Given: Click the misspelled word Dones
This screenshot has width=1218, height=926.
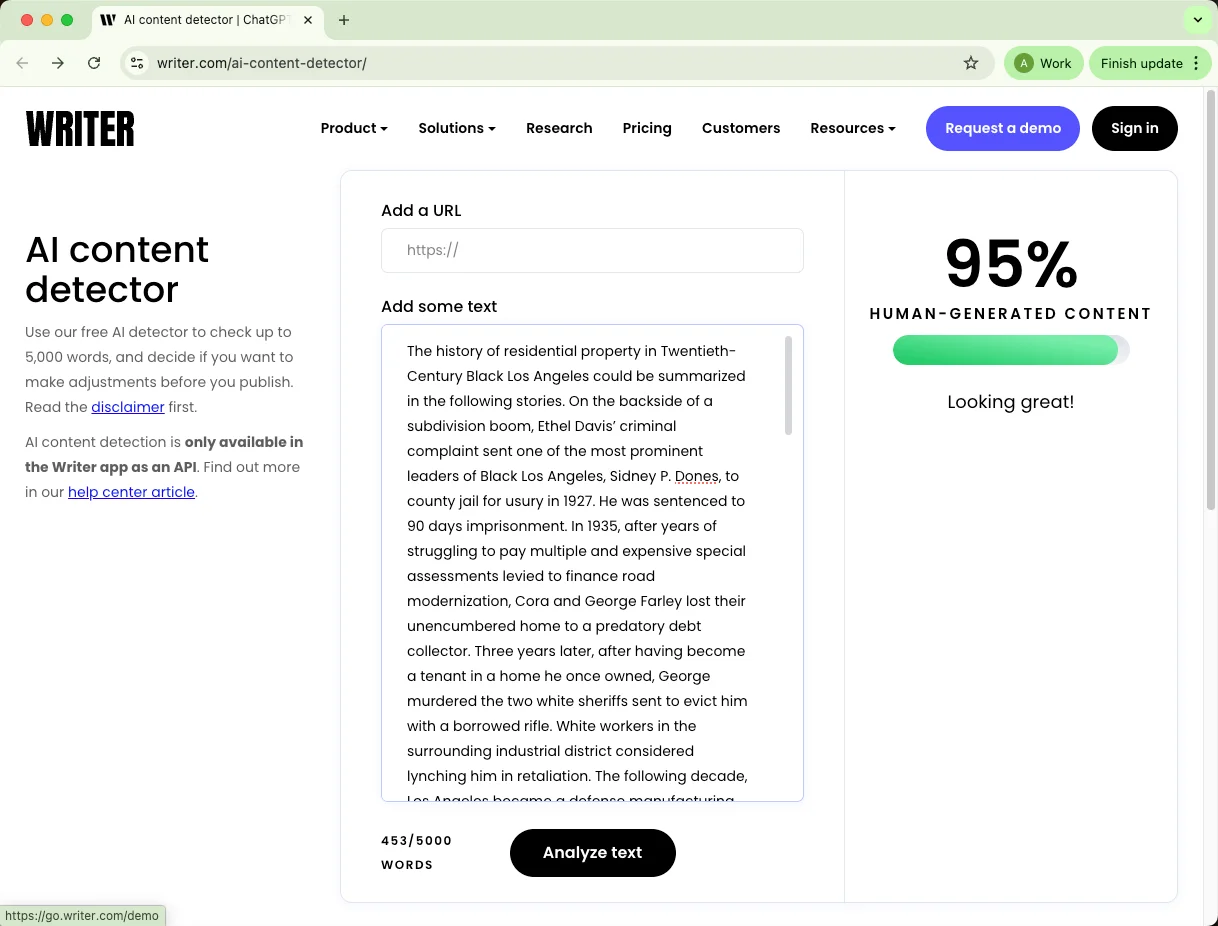Looking at the screenshot, I should click(697, 476).
